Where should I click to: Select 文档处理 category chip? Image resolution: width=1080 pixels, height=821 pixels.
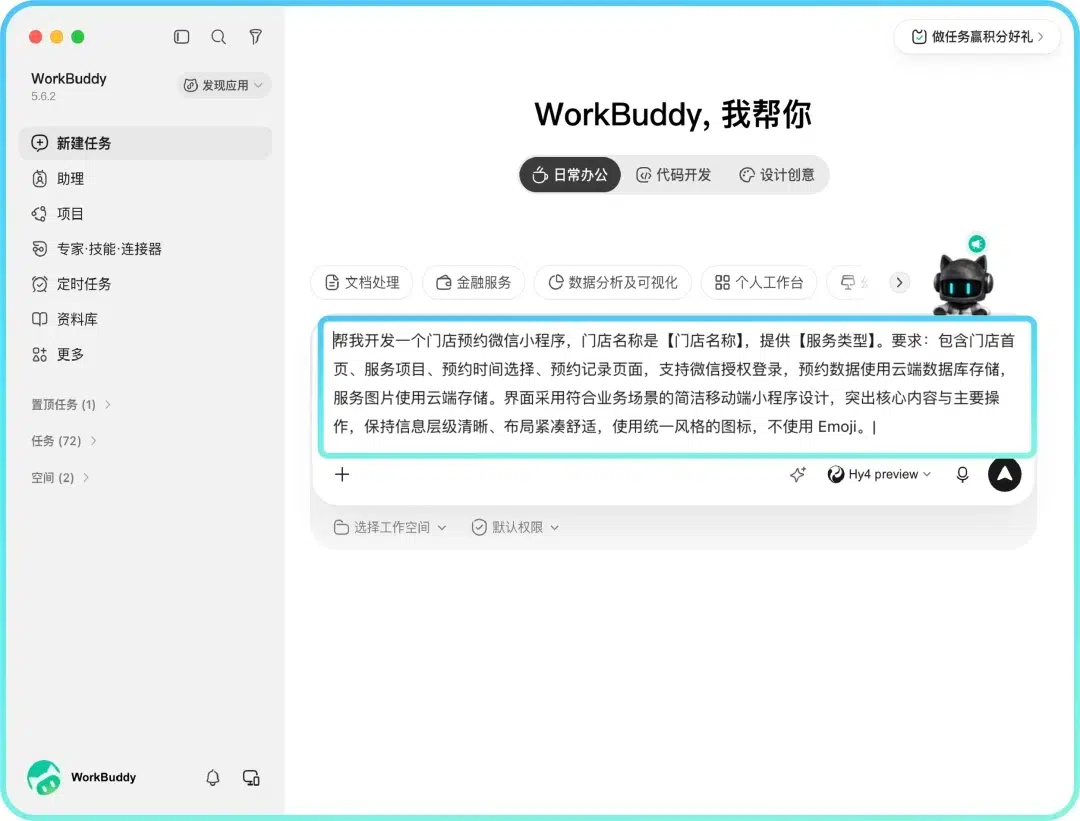click(362, 282)
